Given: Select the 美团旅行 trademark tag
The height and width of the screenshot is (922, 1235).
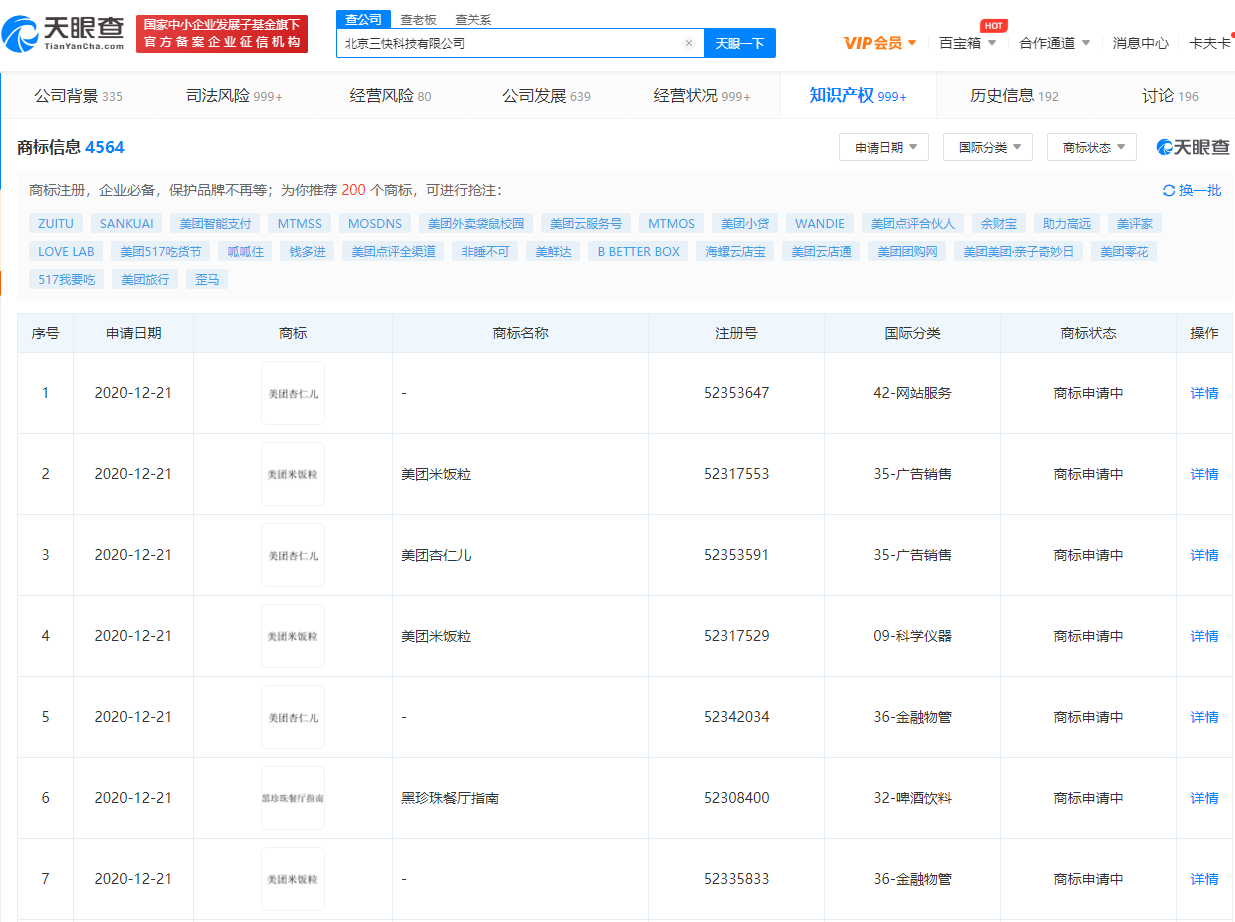Looking at the screenshot, I should click(x=145, y=279).
